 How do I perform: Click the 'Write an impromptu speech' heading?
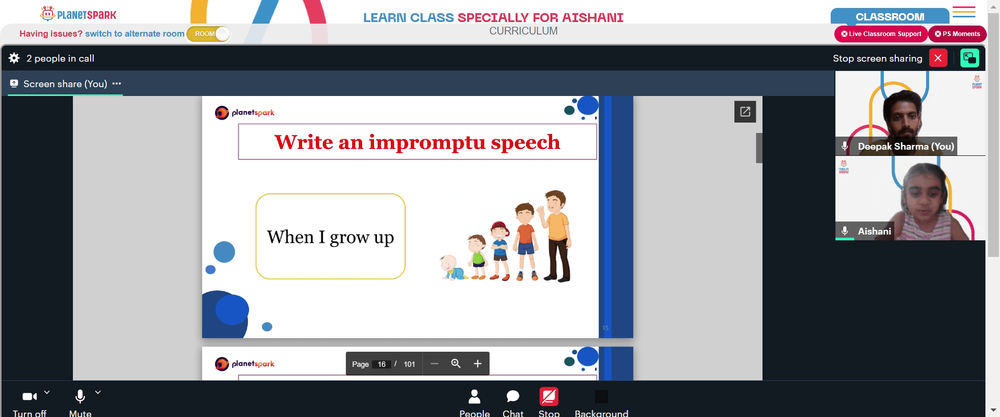pyautogui.click(x=417, y=142)
